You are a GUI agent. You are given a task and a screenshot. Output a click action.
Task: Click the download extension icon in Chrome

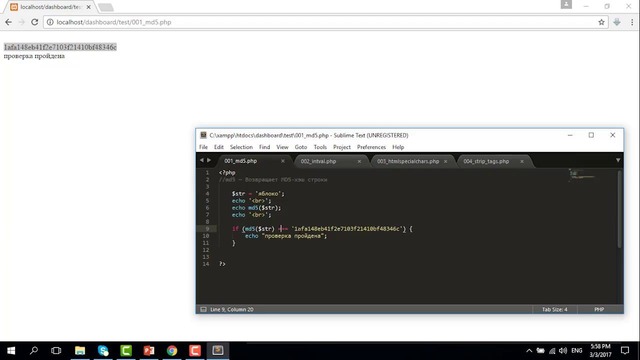pyautogui.click(x=617, y=22)
